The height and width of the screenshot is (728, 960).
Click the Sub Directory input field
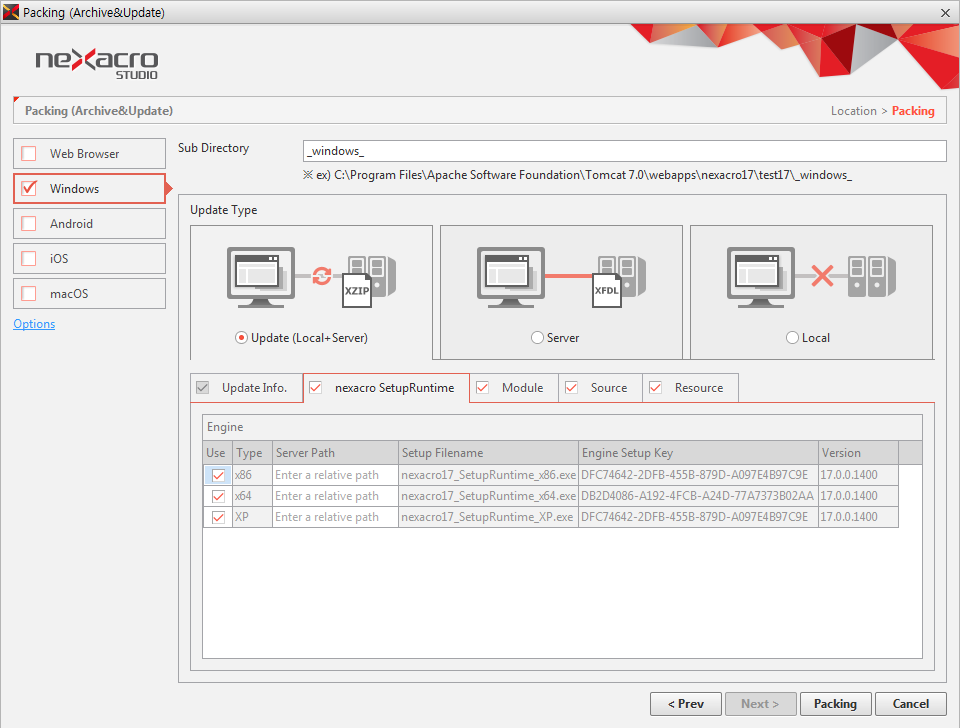[624, 151]
